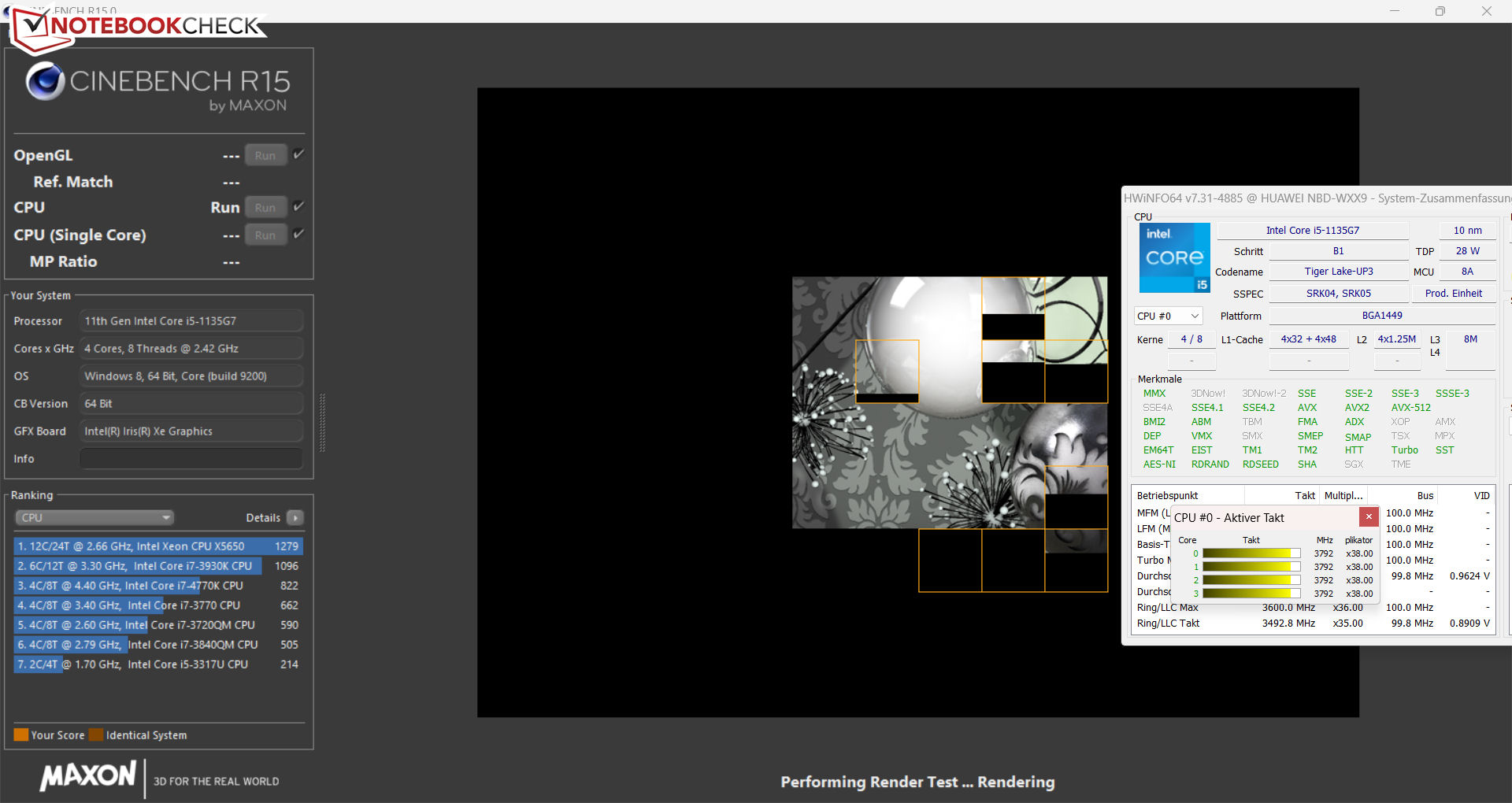Click the Intel Core i5 badge
This screenshot has height=803, width=1512.
click(x=1174, y=257)
